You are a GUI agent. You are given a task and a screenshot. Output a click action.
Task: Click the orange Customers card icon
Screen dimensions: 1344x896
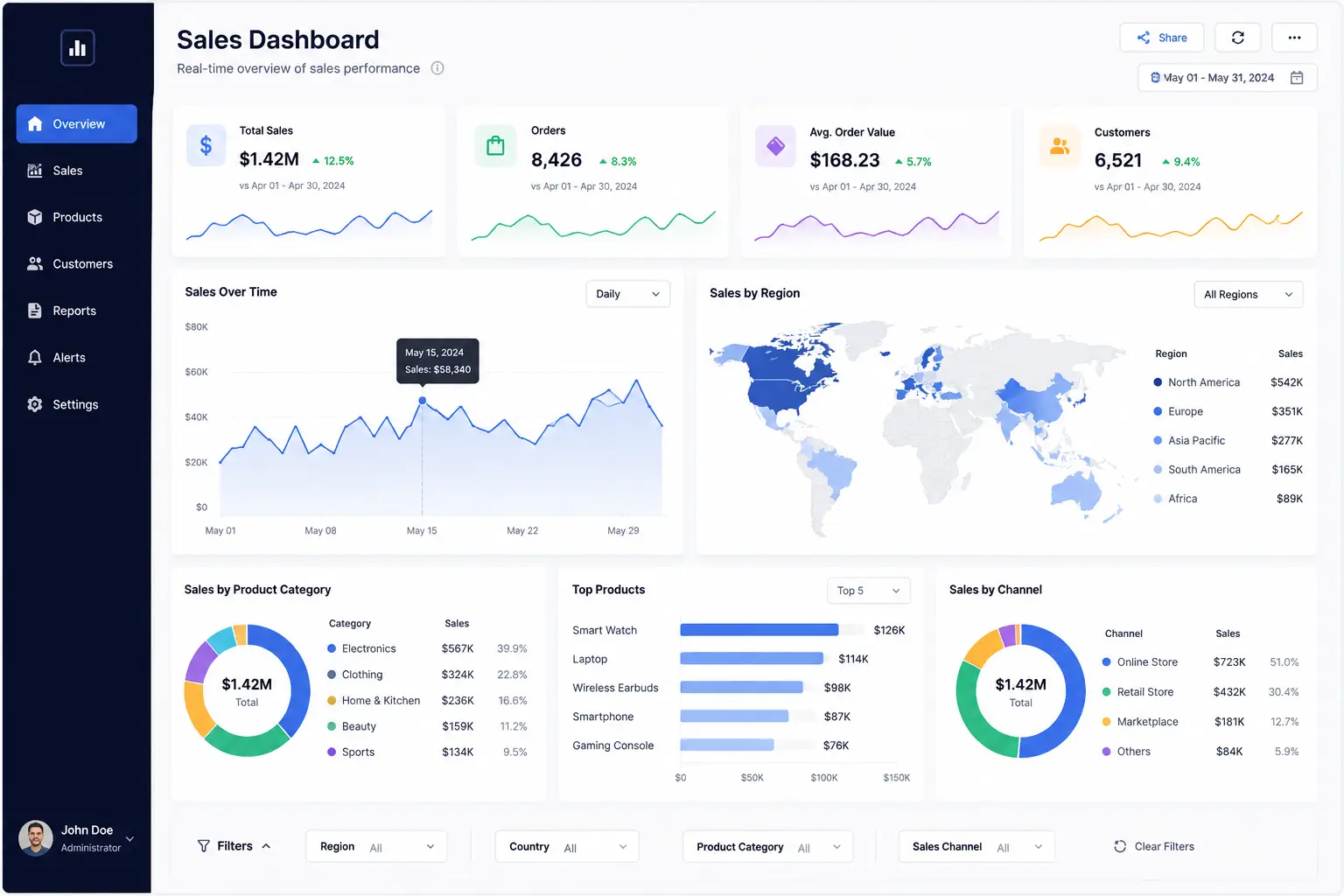[1060, 146]
